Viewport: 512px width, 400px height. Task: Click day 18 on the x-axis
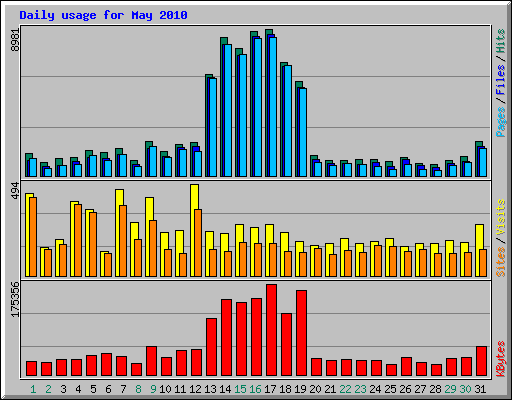click(285, 389)
